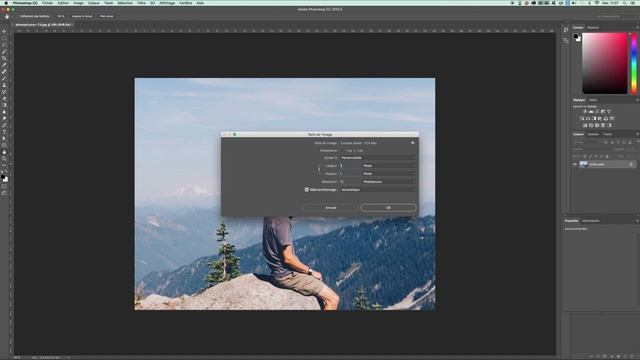The height and width of the screenshot is (360, 640).
Task: Select the Crop tool
Action: [4, 58]
